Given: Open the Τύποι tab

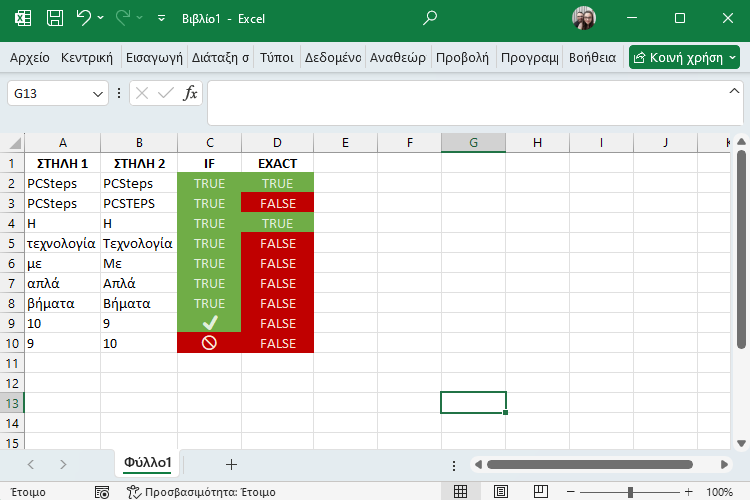Looking at the screenshot, I should click(276, 58).
